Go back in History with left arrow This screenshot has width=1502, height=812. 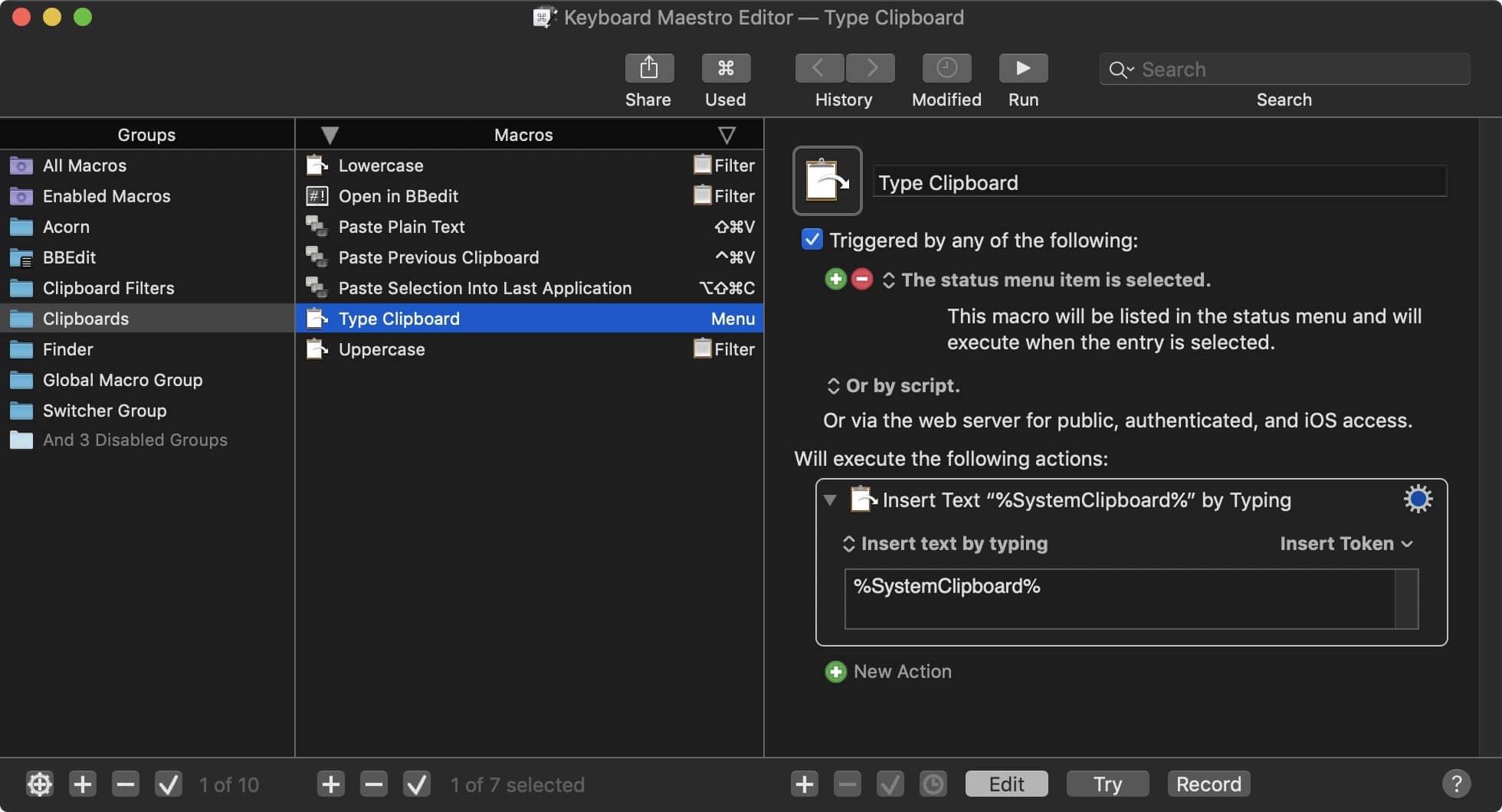(x=818, y=68)
